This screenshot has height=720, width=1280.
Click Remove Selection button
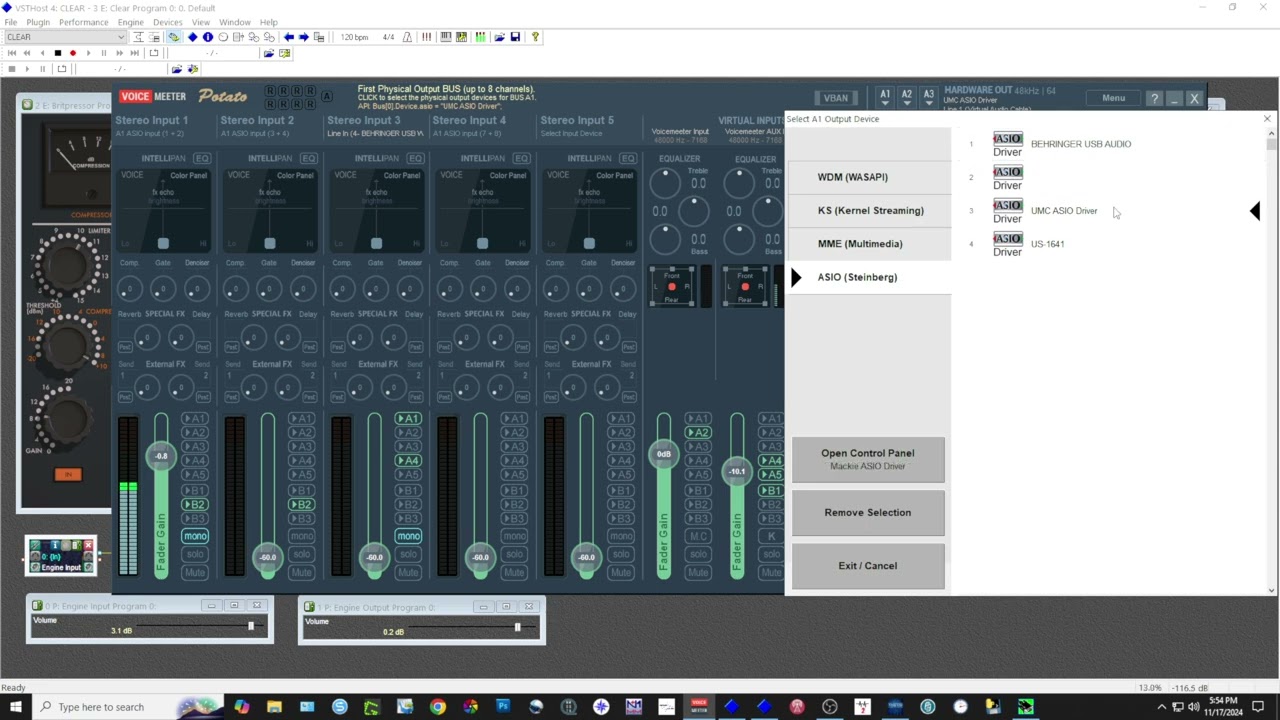click(x=868, y=512)
